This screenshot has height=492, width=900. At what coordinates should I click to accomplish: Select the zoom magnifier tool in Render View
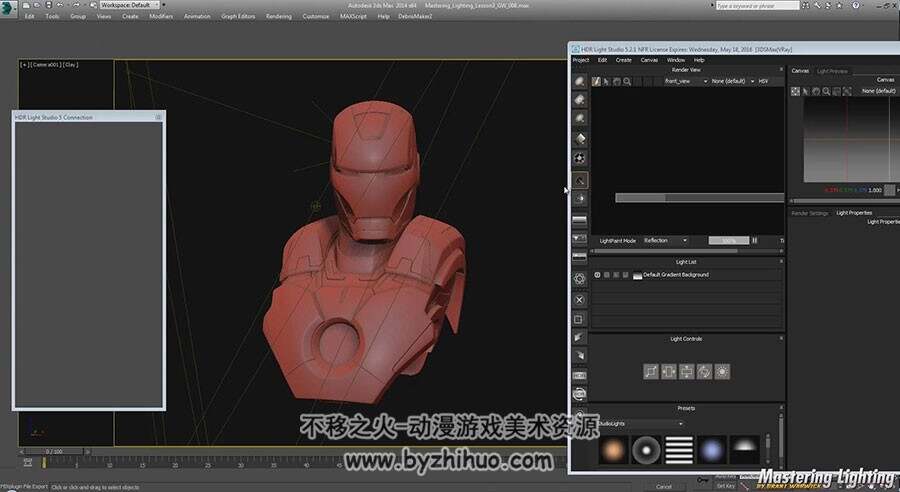click(x=627, y=82)
